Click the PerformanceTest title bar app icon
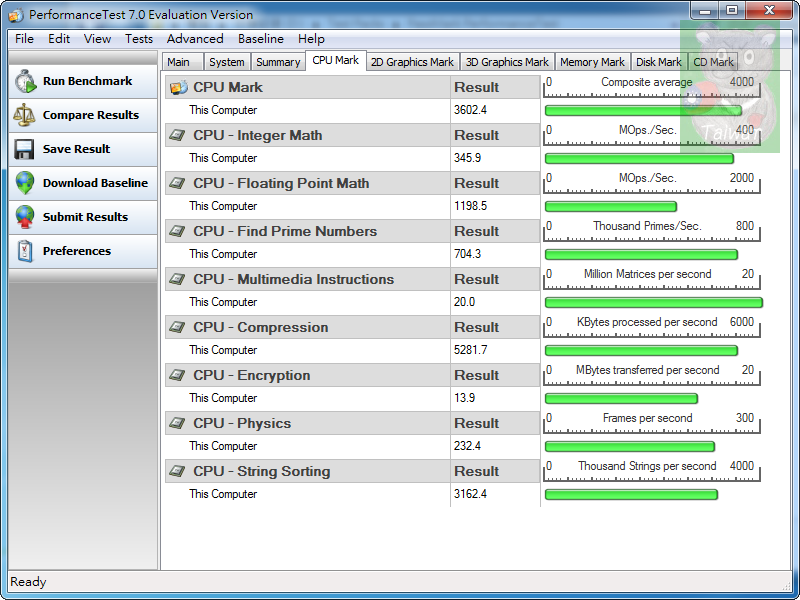Screen dimensions: 800x600 coord(16,15)
